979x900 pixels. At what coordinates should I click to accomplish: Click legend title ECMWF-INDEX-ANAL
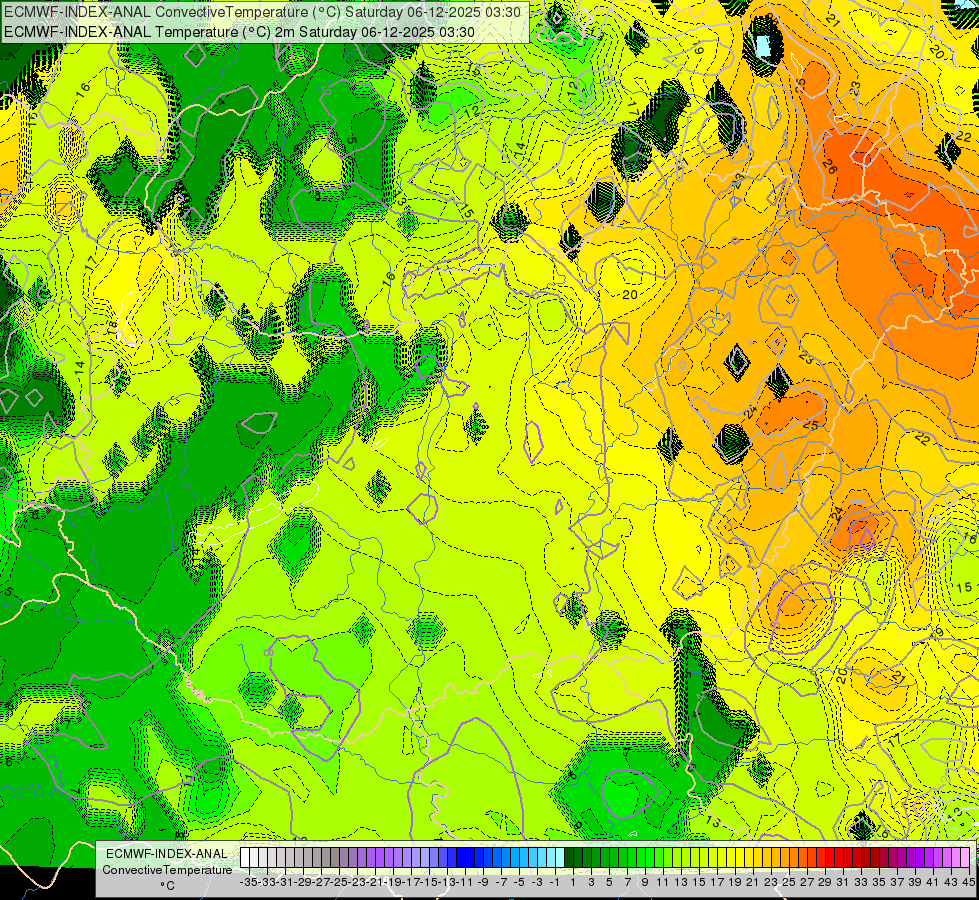click(x=166, y=854)
